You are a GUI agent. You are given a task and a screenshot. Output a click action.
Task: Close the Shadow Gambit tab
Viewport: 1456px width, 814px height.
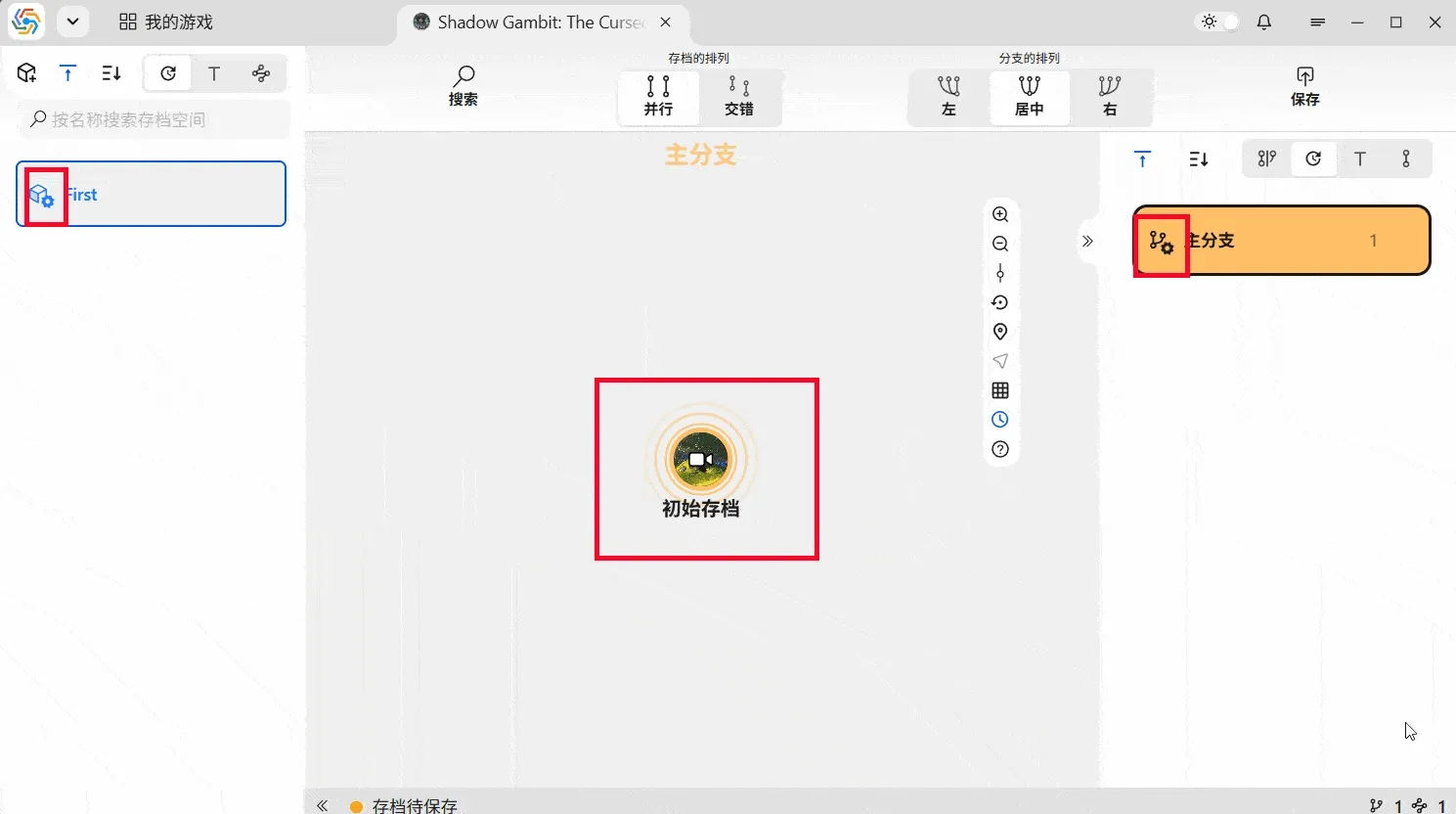point(665,22)
